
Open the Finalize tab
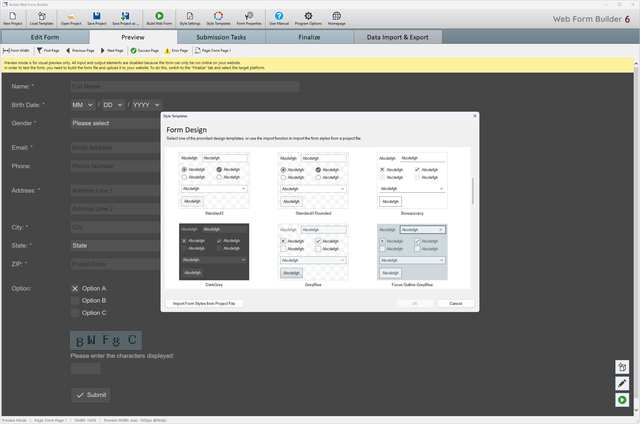pyautogui.click(x=309, y=37)
